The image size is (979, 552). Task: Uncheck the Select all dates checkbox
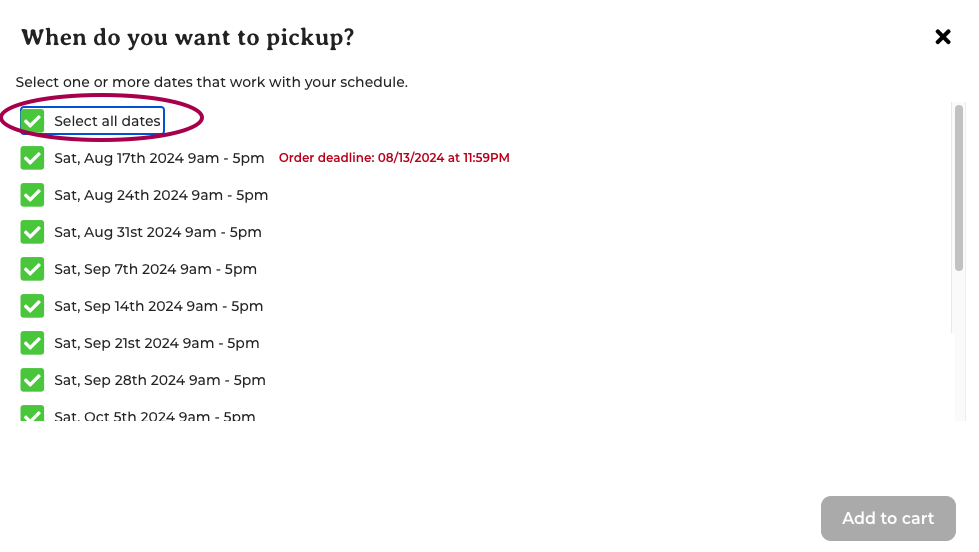pos(32,121)
